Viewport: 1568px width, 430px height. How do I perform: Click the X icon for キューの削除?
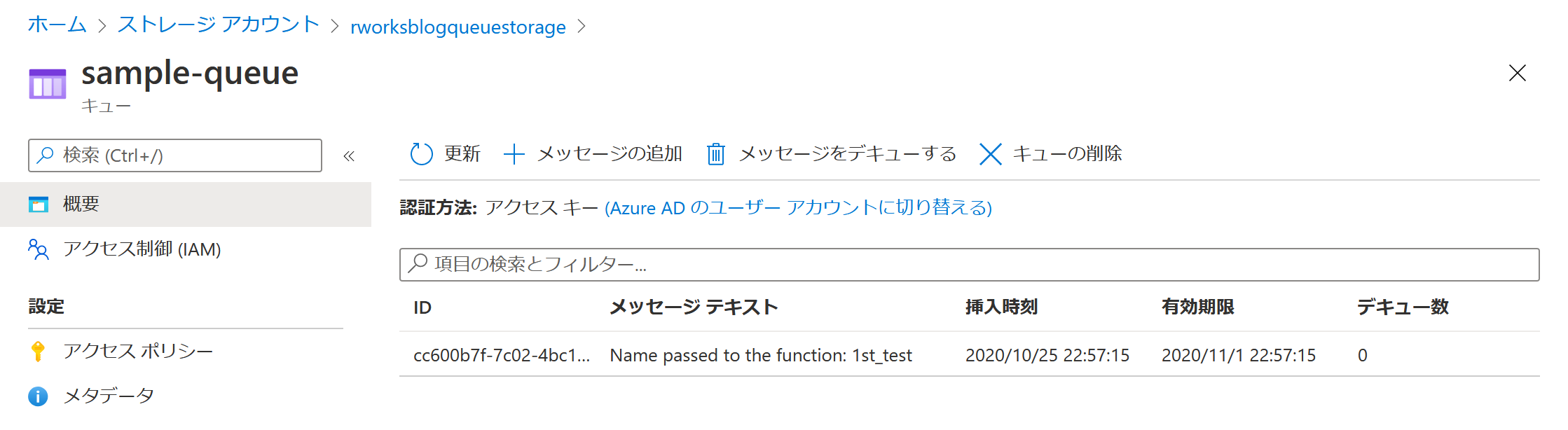click(x=990, y=154)
